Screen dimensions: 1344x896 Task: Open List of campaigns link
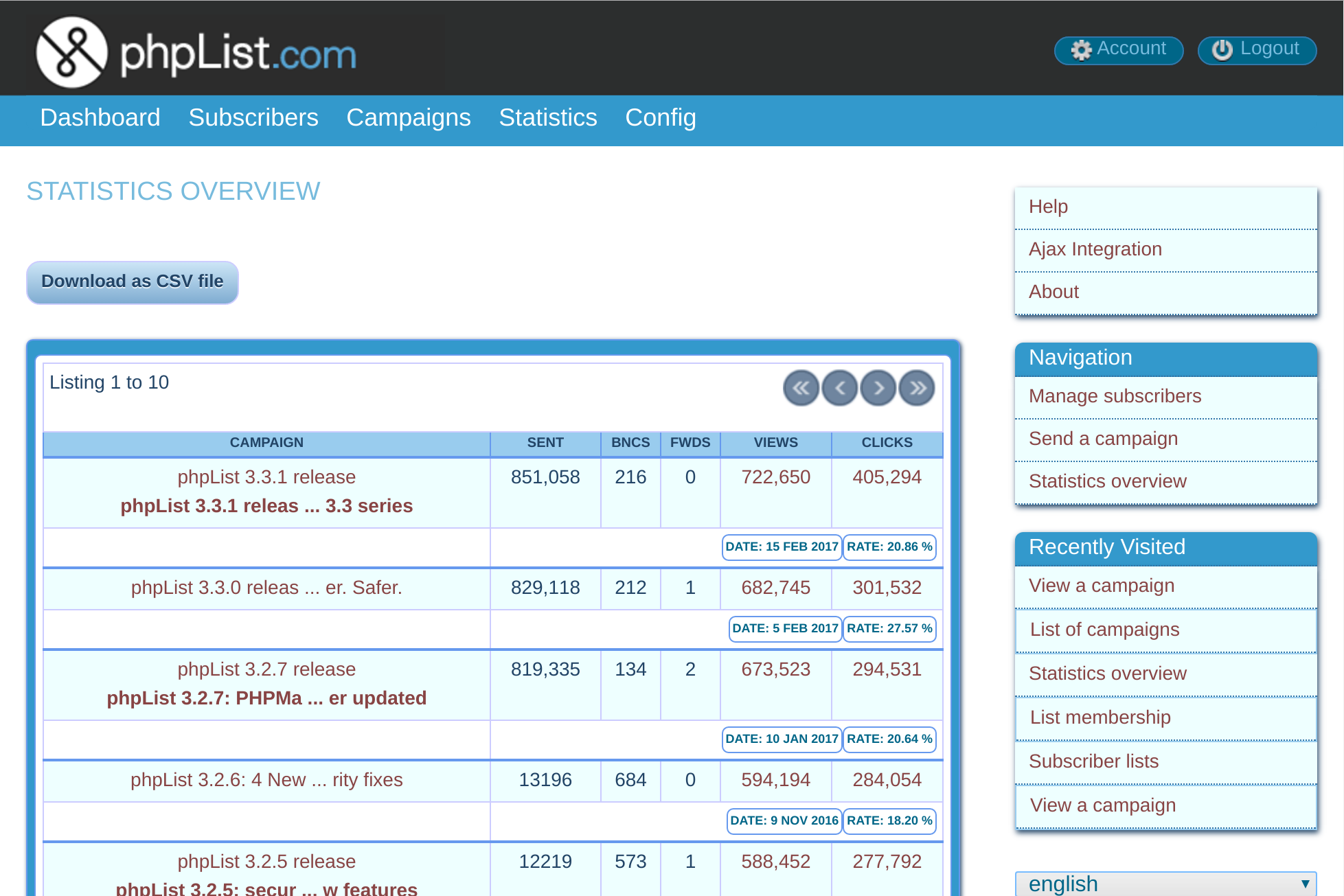point(1165,630)
